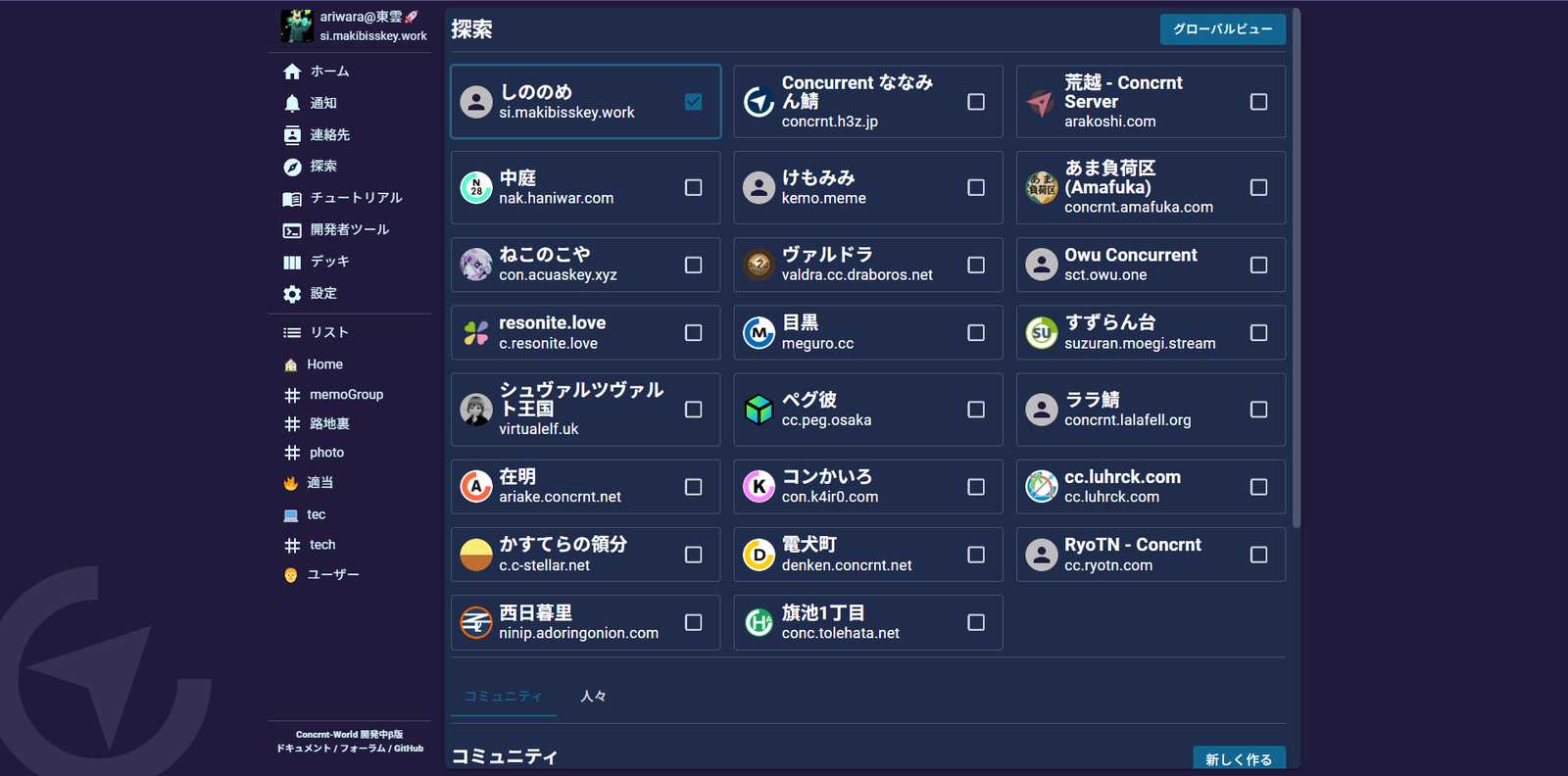This screenshot has width=1568, height=776.
Task: Open the 設定 gear icon
Action: click(x=292, y=294)
